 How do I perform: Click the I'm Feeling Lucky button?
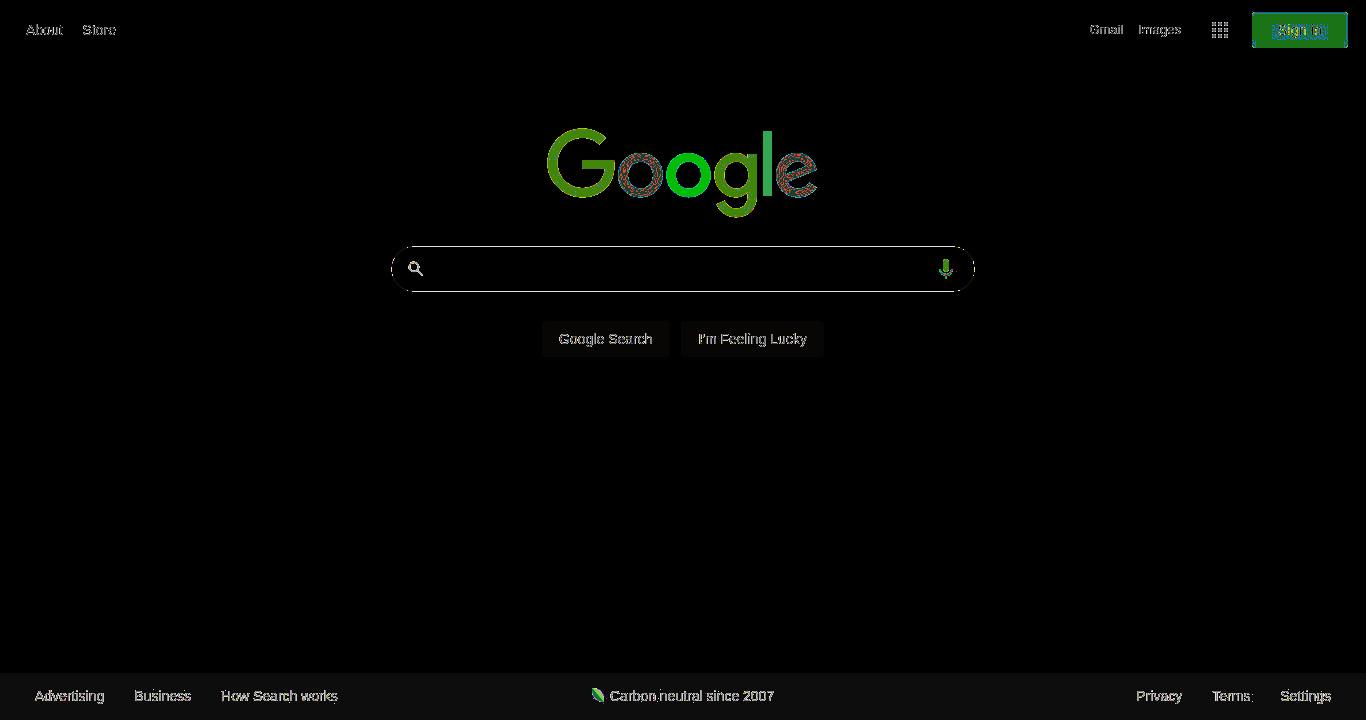[752, 339]
